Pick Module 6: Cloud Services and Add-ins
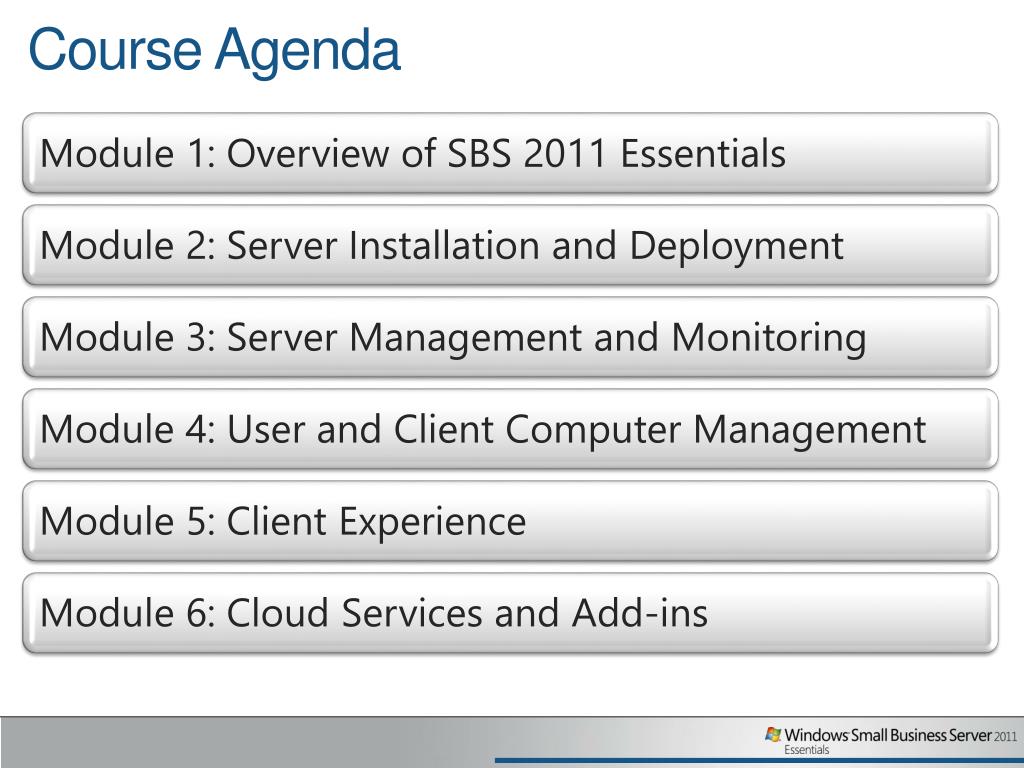1024x768 pixels. pyautogui.click(x=510, y=613)
